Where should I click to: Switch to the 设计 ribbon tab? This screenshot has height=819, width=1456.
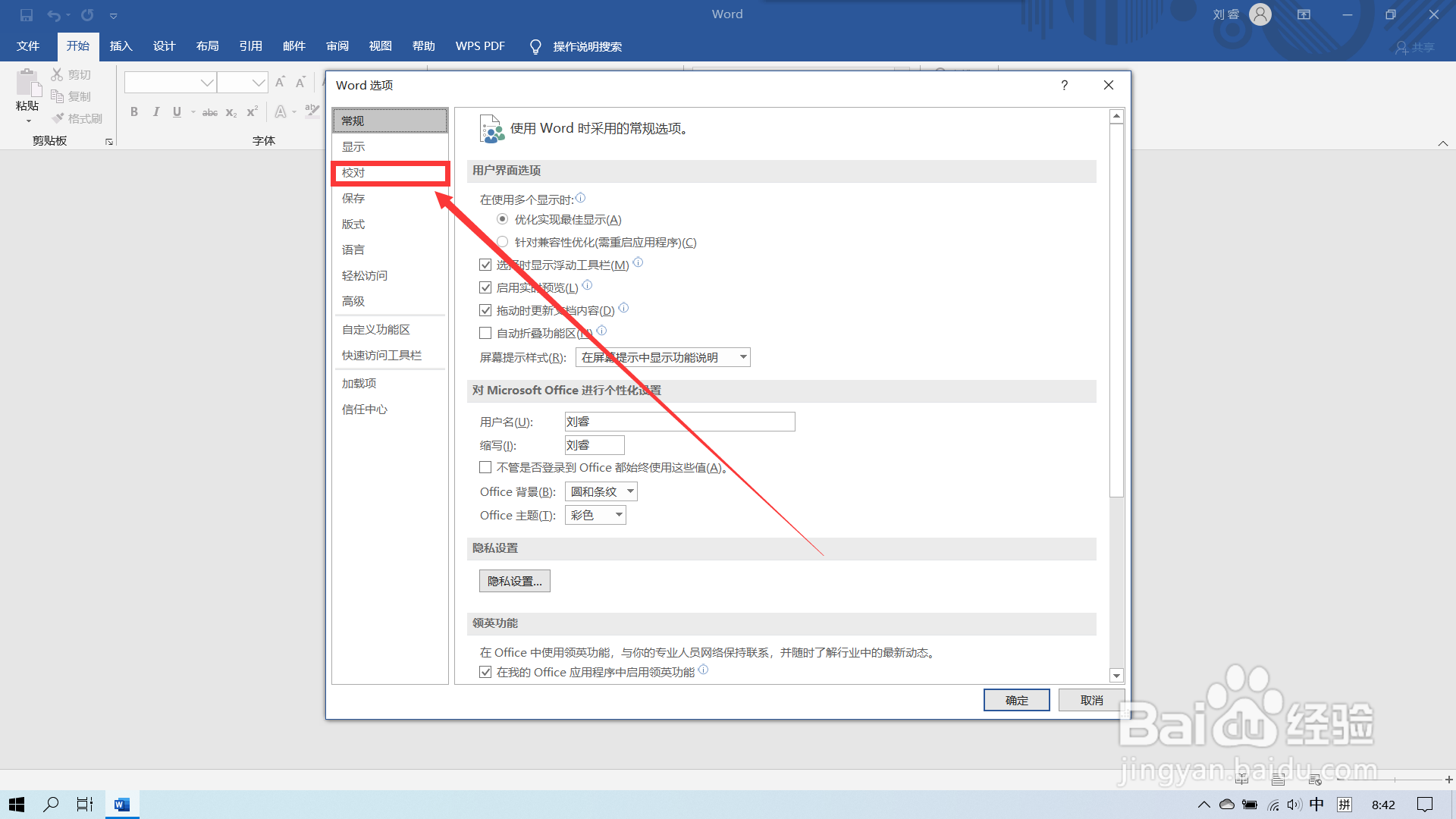[x=164, y=46]
